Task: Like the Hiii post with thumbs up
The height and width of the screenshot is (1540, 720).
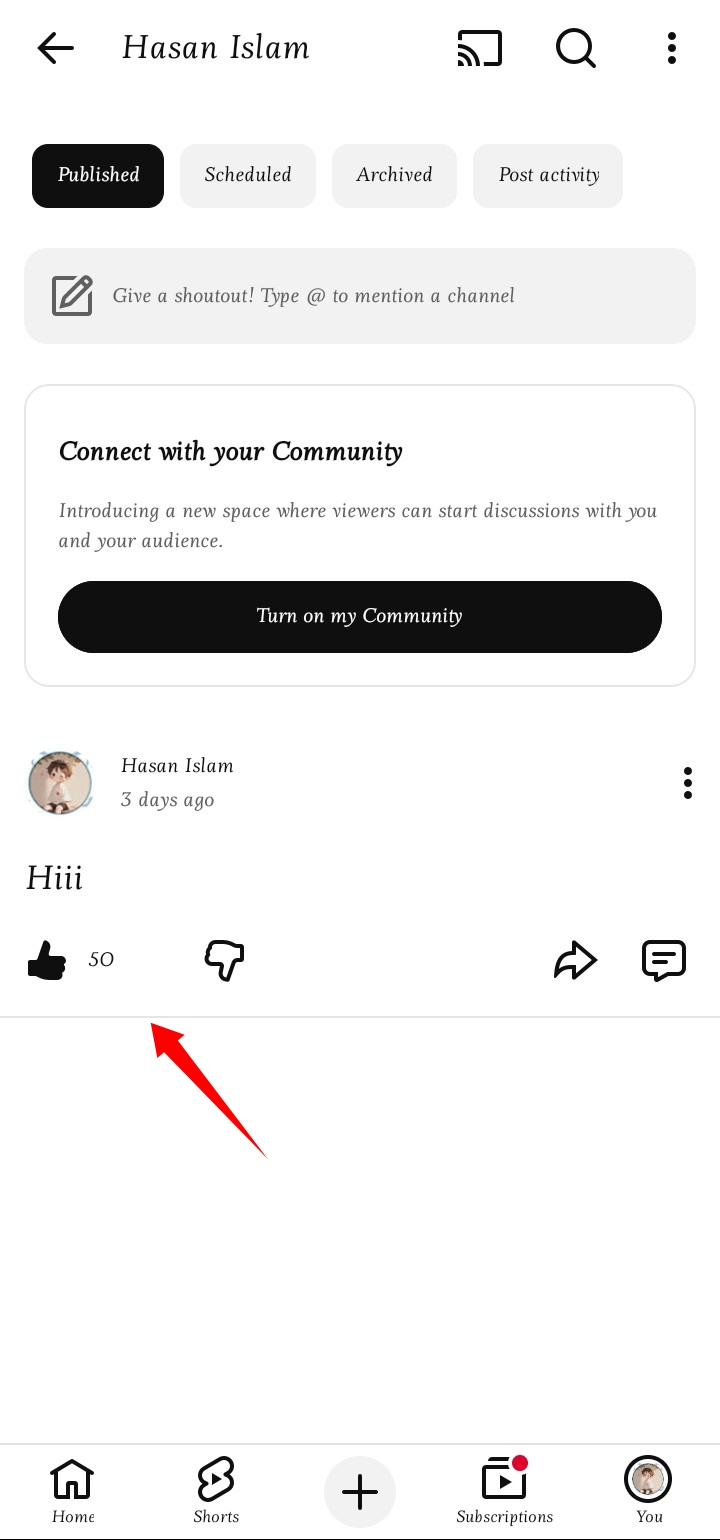Action: [47, 961]
